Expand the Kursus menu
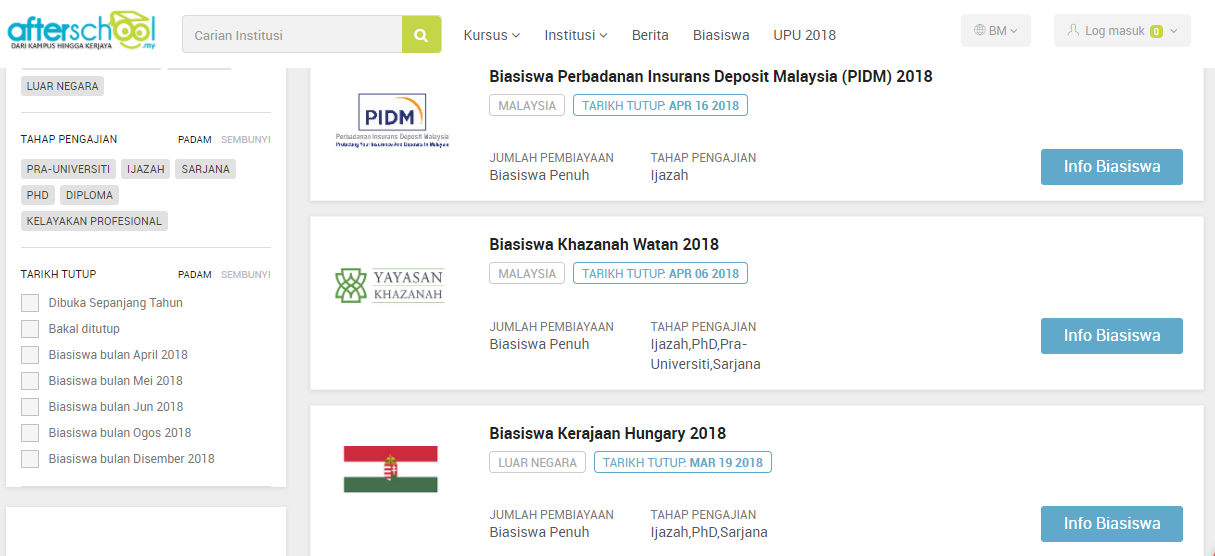 click(491, 35)
